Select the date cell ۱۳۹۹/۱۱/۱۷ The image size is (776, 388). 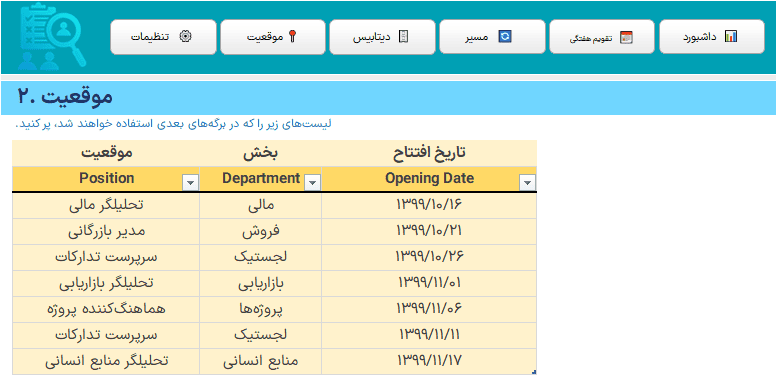click(x=429, y=361)
